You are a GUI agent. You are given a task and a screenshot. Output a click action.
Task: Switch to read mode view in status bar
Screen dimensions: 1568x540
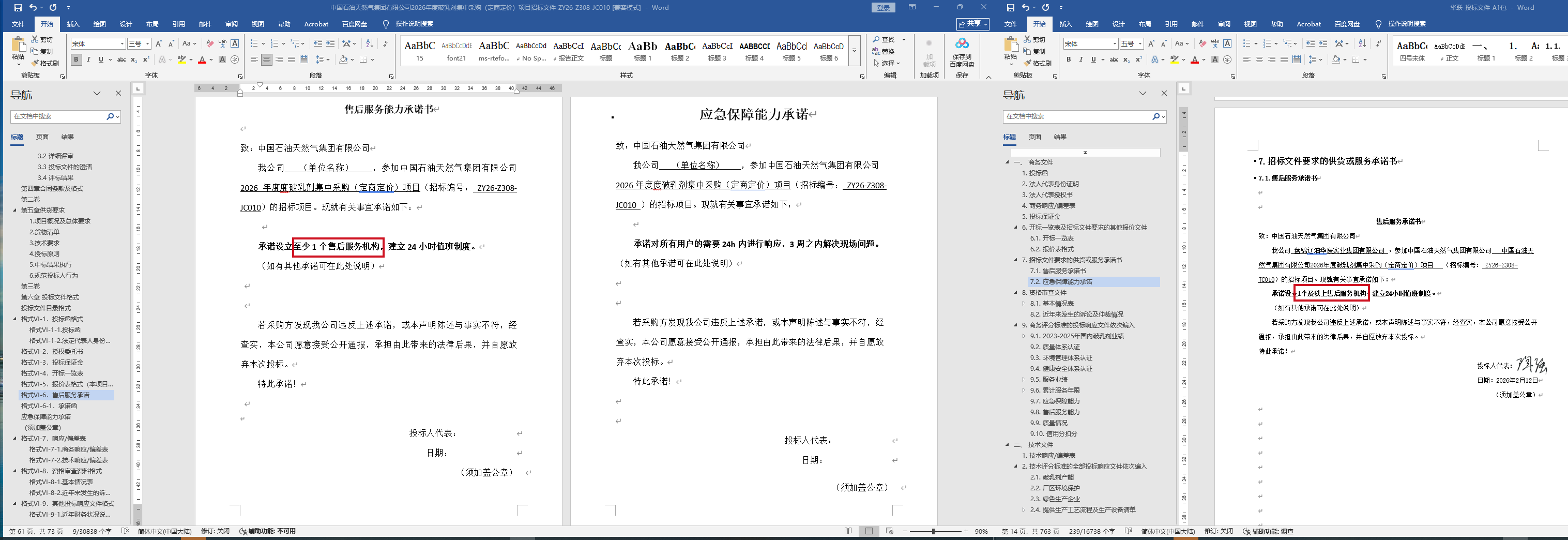pos(848,532)
